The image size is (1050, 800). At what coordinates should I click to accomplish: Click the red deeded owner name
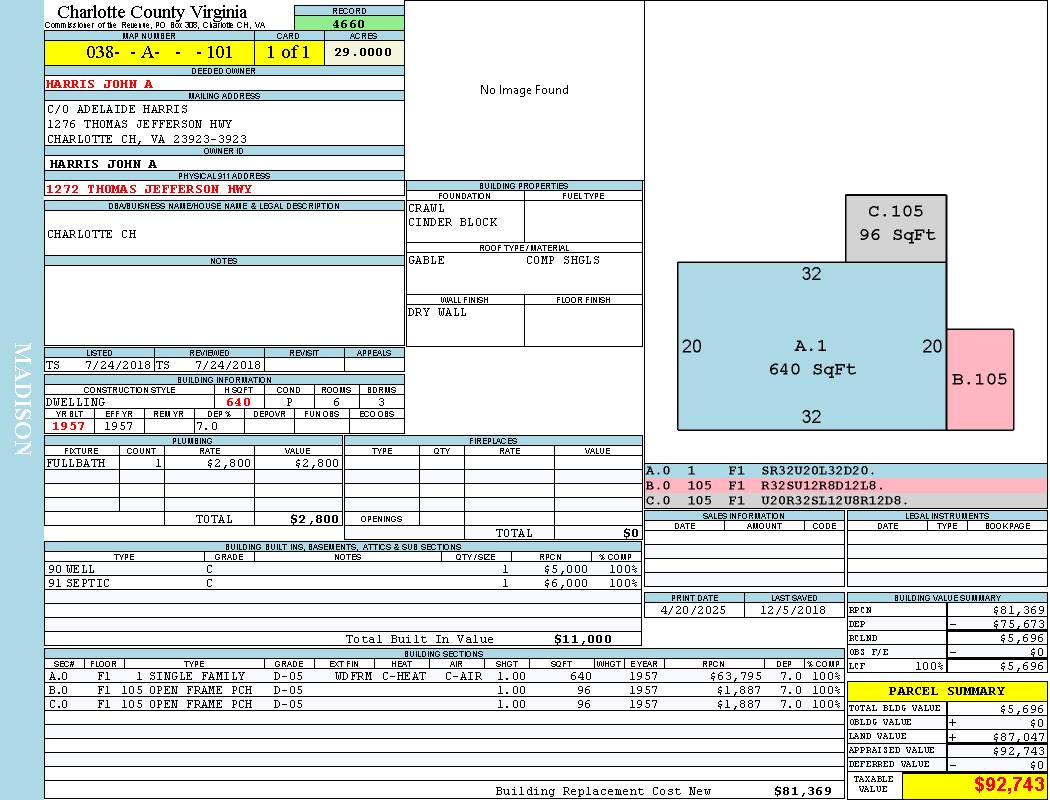[x=100, y=84]
